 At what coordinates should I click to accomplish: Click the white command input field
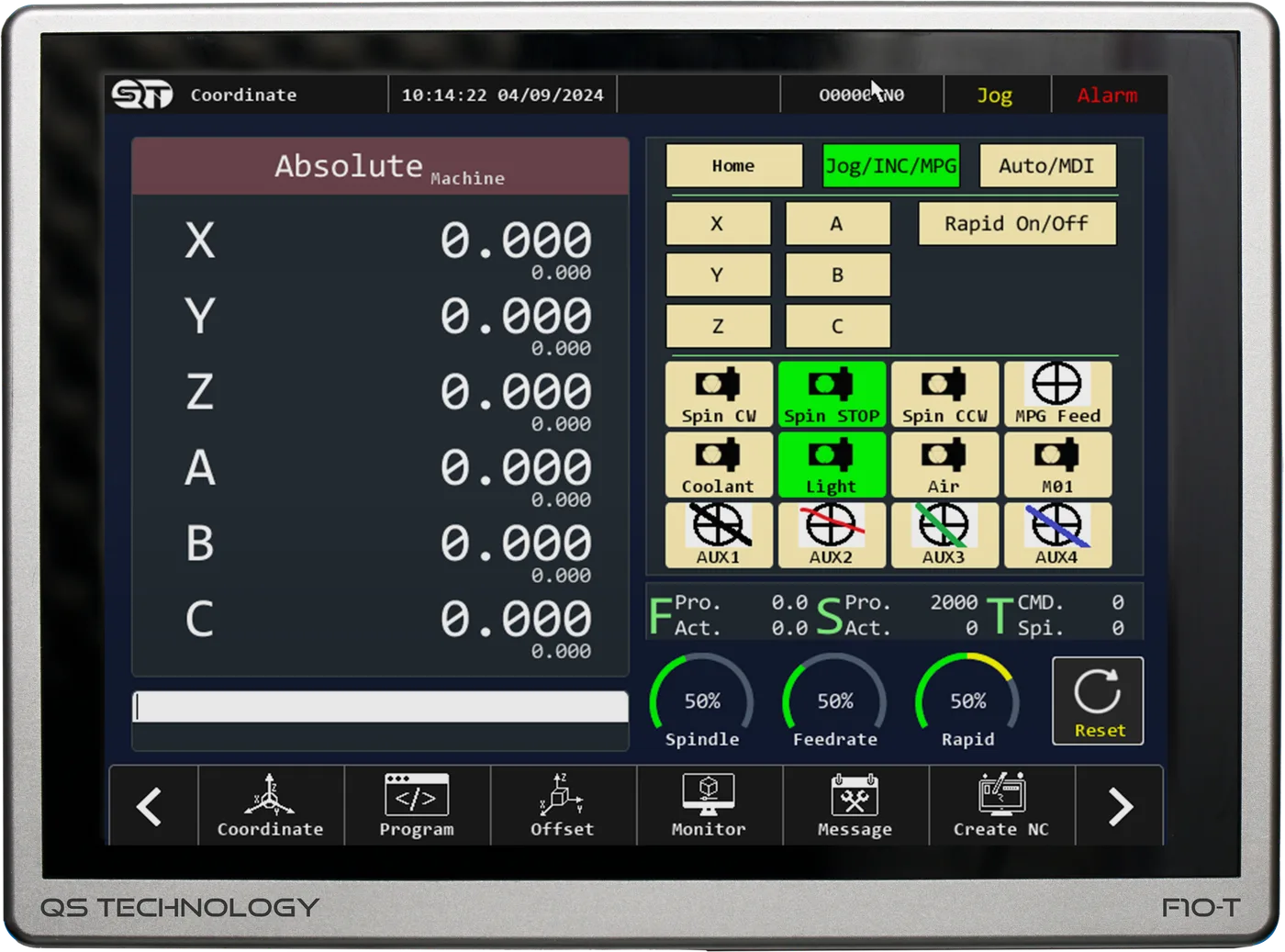pos(380,707)
